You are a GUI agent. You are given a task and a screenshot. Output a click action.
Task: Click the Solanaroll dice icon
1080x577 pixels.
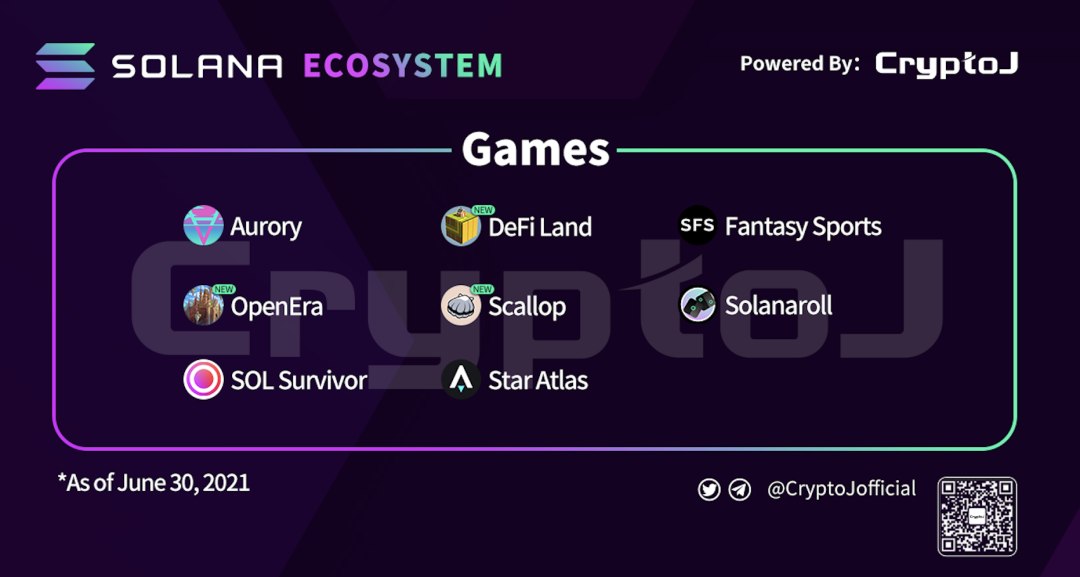pyautogui.click(x=698, y=305)
